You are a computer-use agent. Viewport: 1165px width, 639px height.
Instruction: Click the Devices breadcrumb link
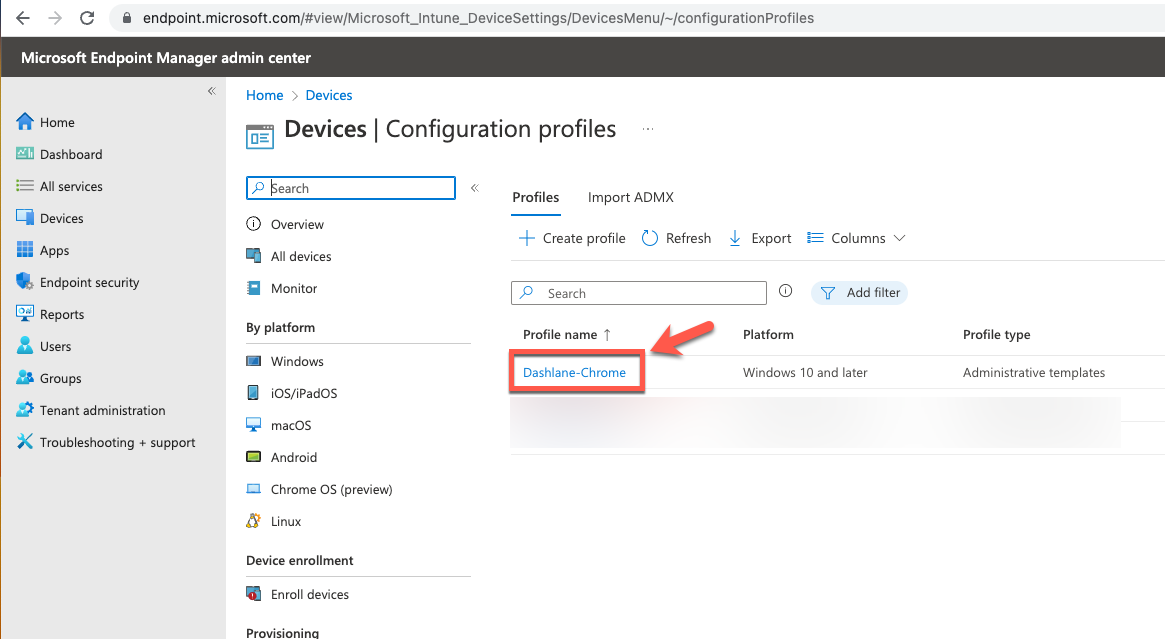point(329,95)
